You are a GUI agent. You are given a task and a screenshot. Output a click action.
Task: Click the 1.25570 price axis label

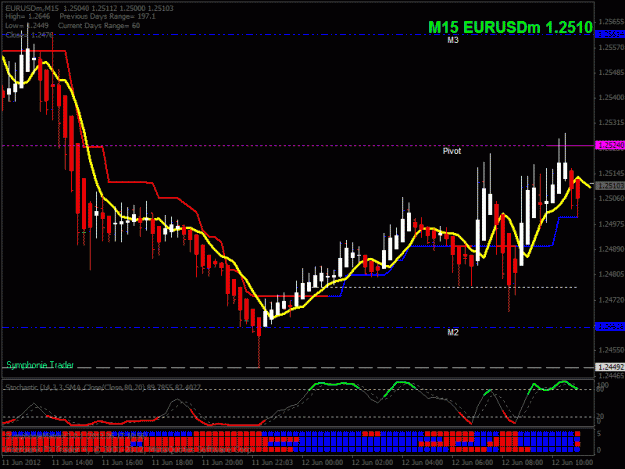pyautogui.click(x=611, y=47)
